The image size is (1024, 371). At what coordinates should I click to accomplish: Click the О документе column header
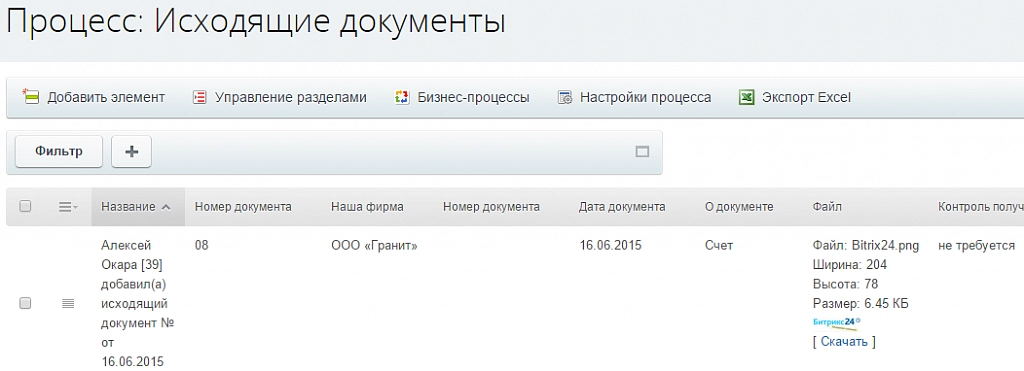click(x=739, y=206)
